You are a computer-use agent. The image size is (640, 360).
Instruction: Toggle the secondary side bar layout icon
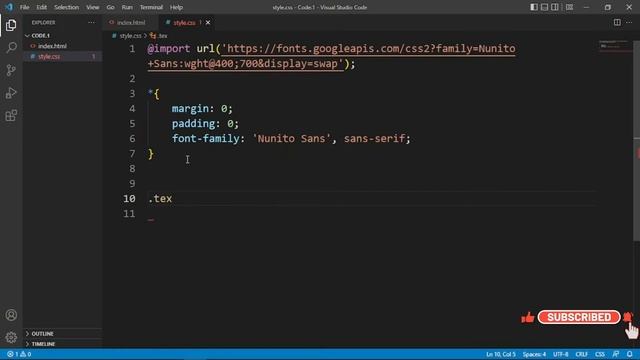[555, 7]
